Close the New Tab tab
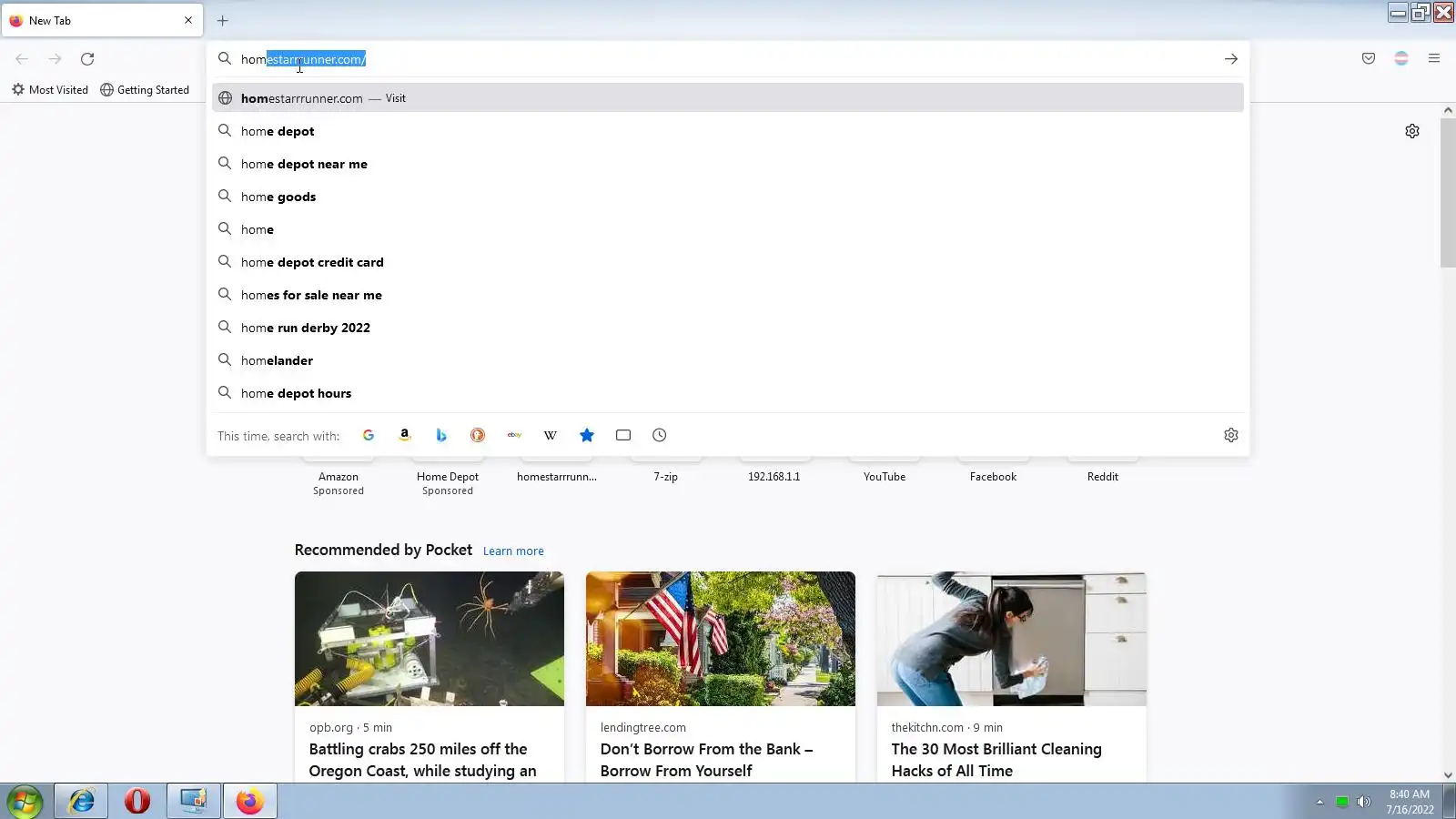 pos(188,20)
